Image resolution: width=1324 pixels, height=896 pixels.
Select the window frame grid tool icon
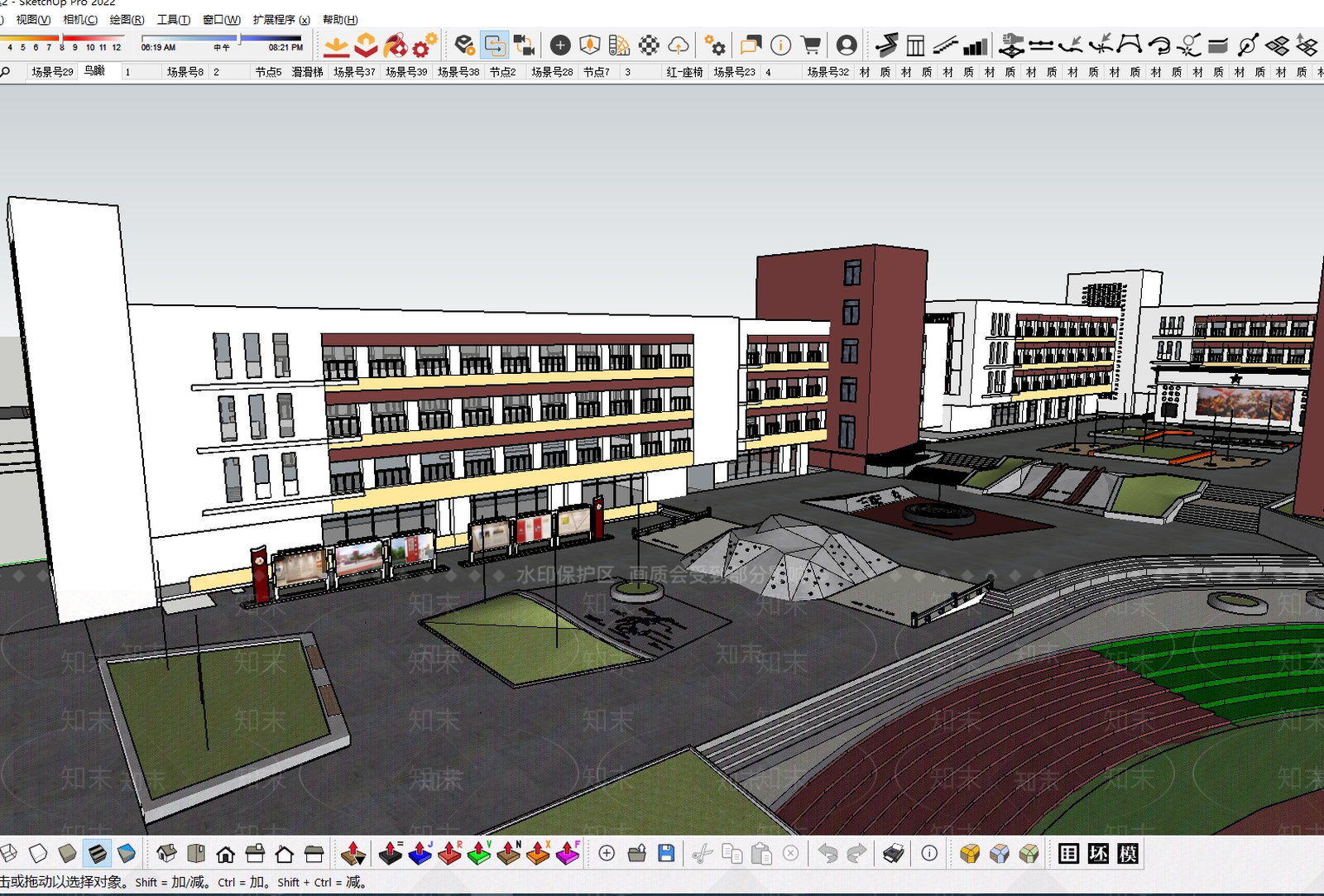tap(915, 45)
